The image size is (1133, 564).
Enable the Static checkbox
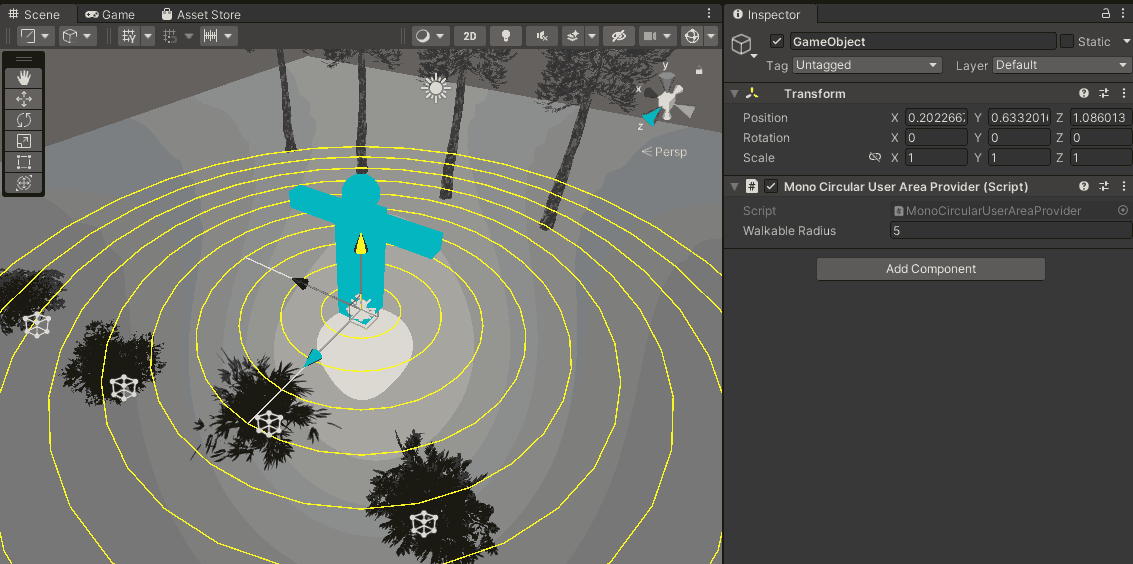[1067, 42]
